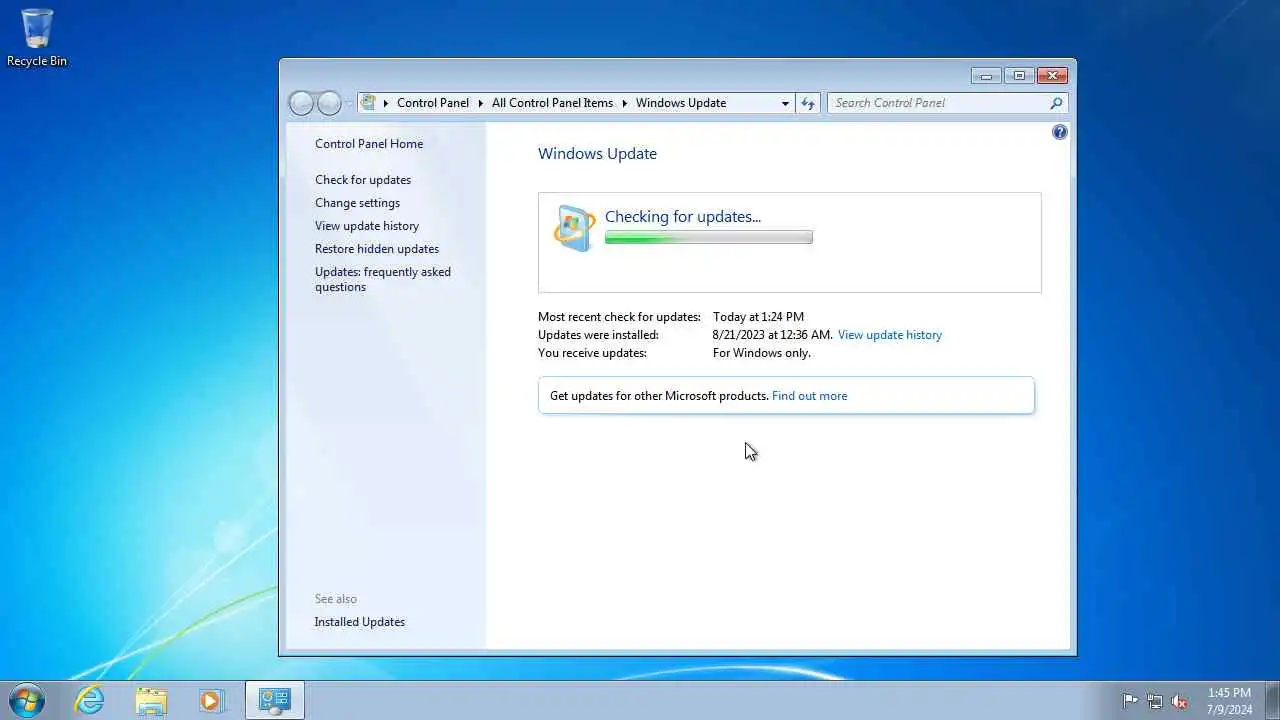The image size is (1280, 720).
Task: Close the Windows Update window
Action: (x=1052, y=76)
